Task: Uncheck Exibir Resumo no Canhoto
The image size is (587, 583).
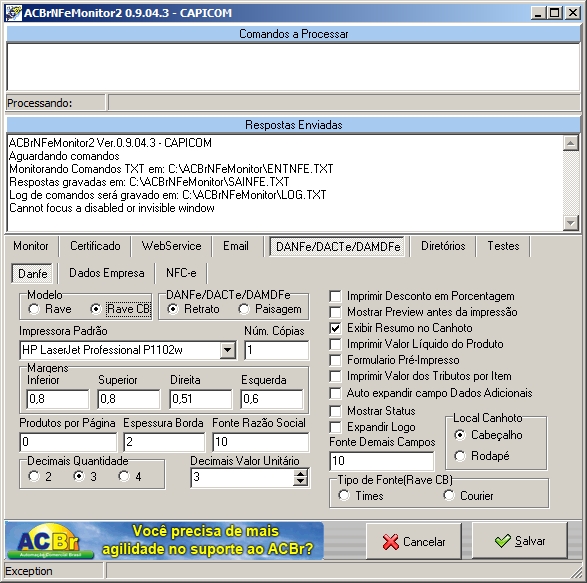Action: coord(335,328)
